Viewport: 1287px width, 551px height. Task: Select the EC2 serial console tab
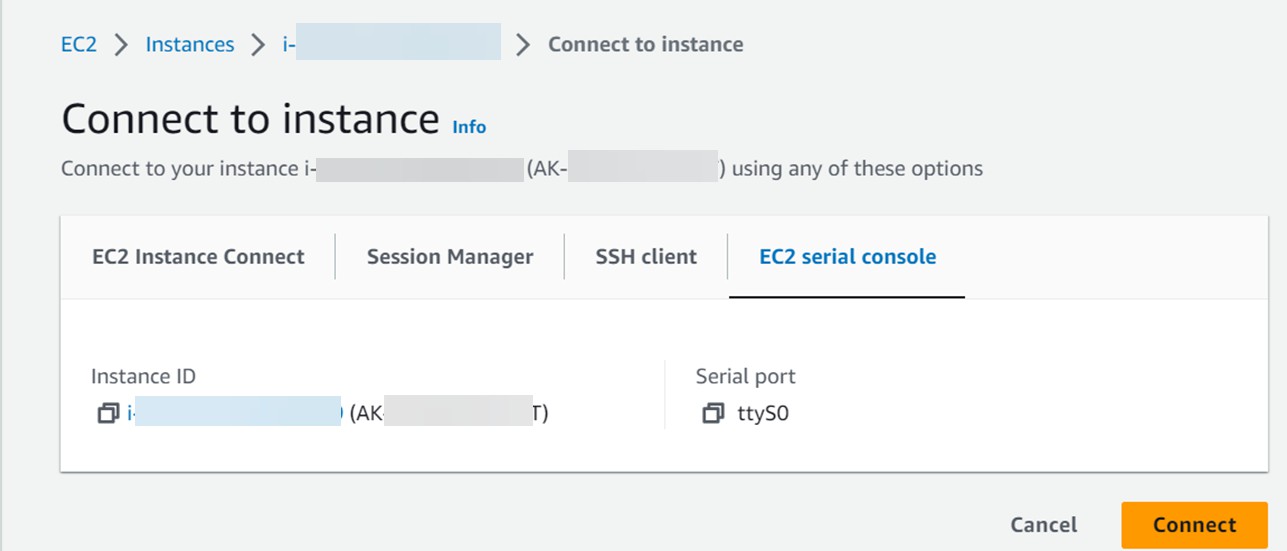coord(847,257)
